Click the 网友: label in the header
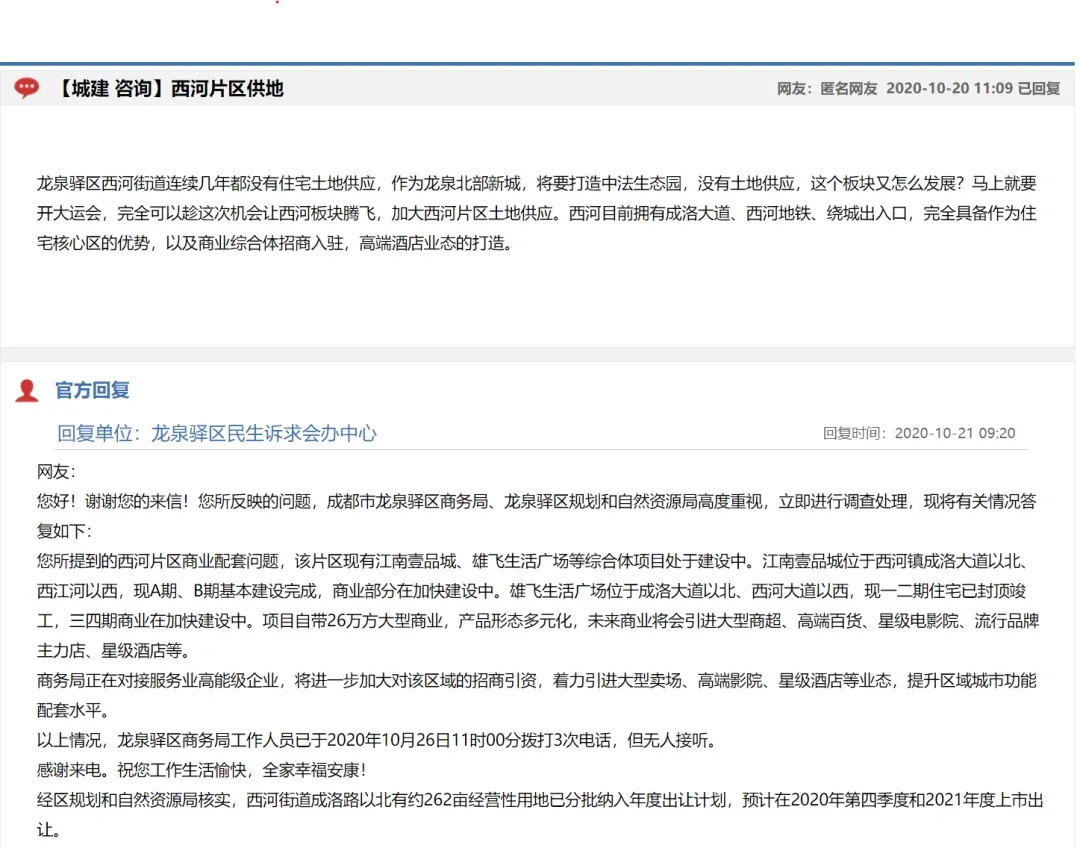1080x848 pixels. click(x=794, y=88)
